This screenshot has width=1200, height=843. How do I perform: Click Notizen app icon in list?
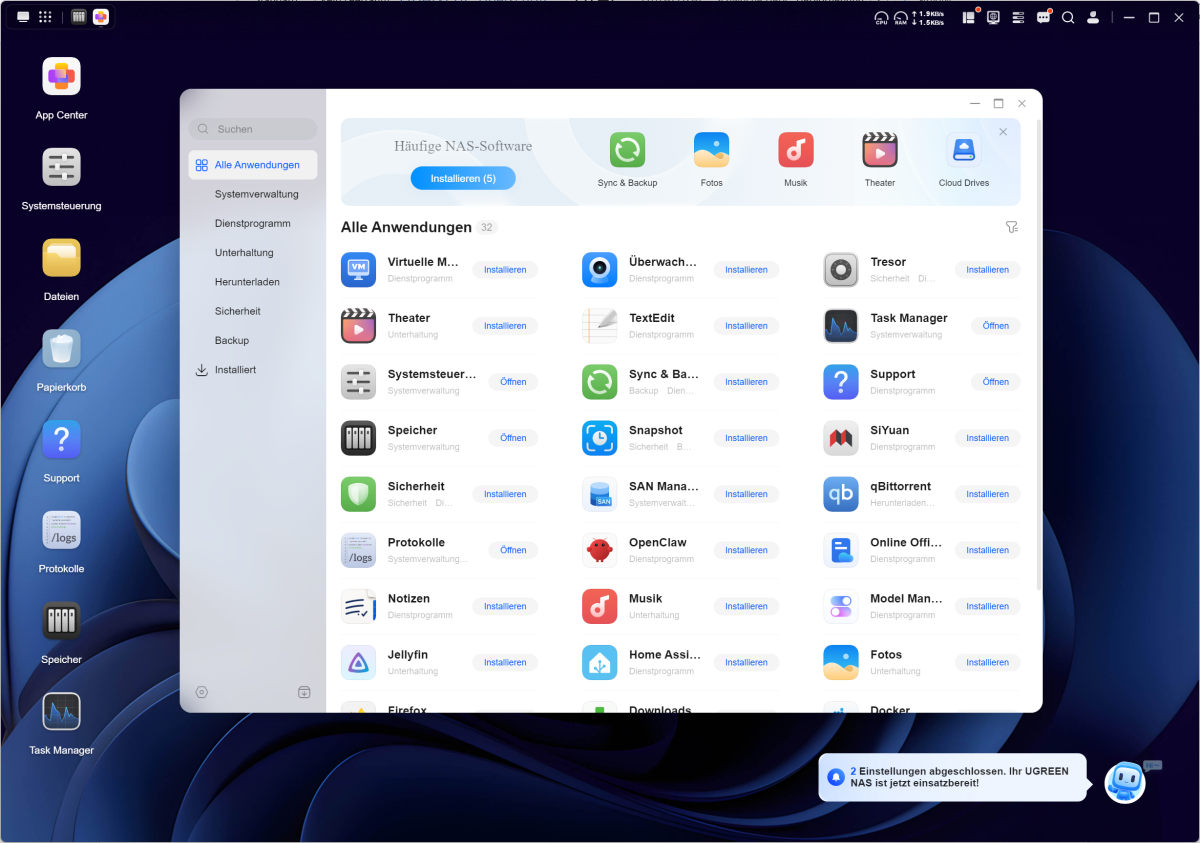pos(358,606)
